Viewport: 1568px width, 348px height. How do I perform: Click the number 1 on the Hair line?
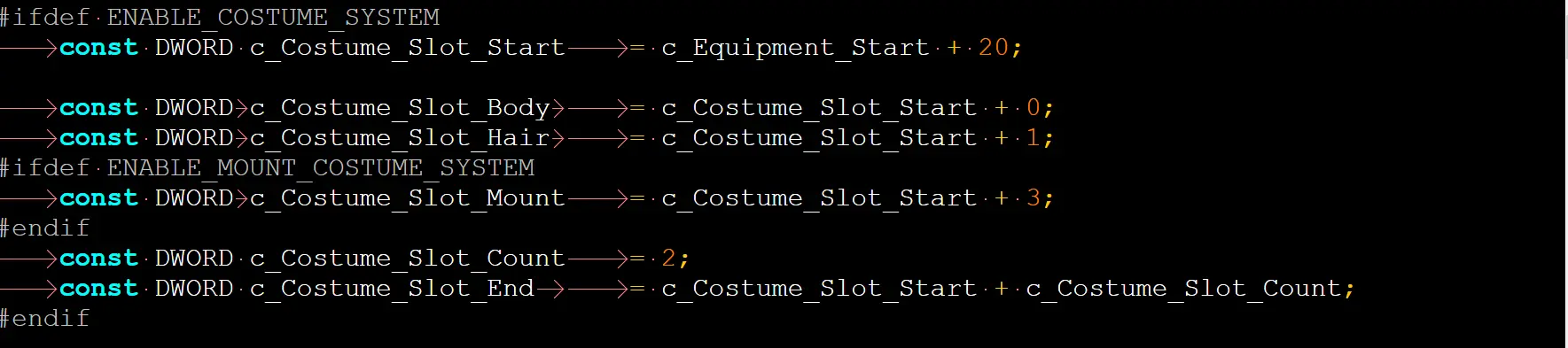coord(1034,138)
